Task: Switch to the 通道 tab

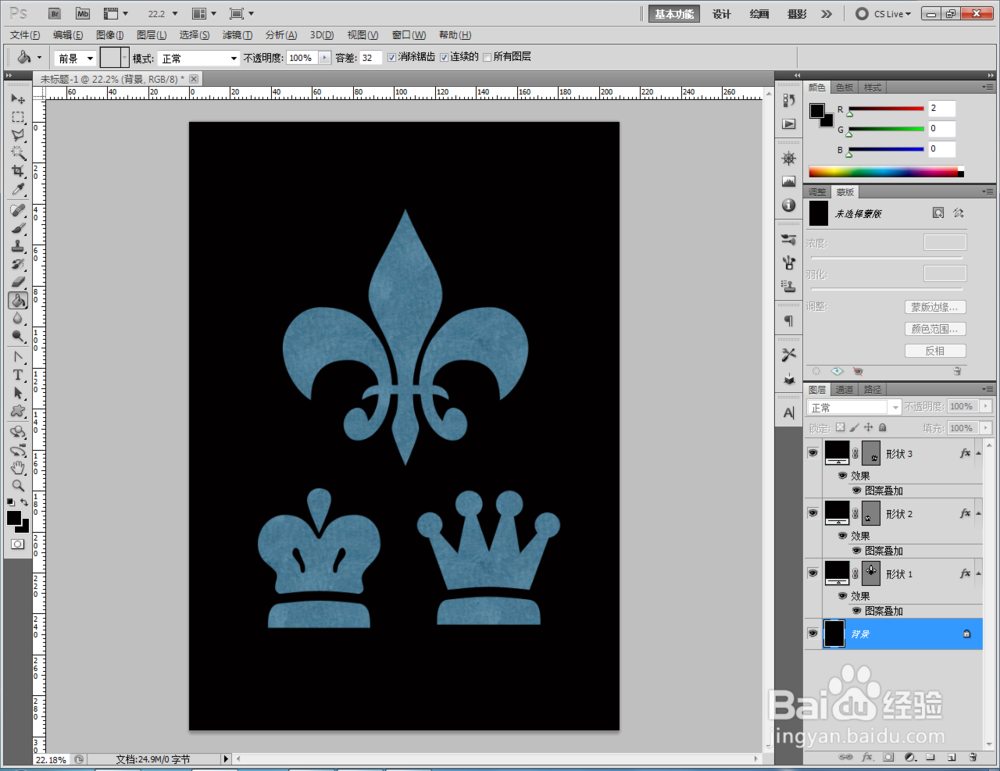Action: pos(844,390)
